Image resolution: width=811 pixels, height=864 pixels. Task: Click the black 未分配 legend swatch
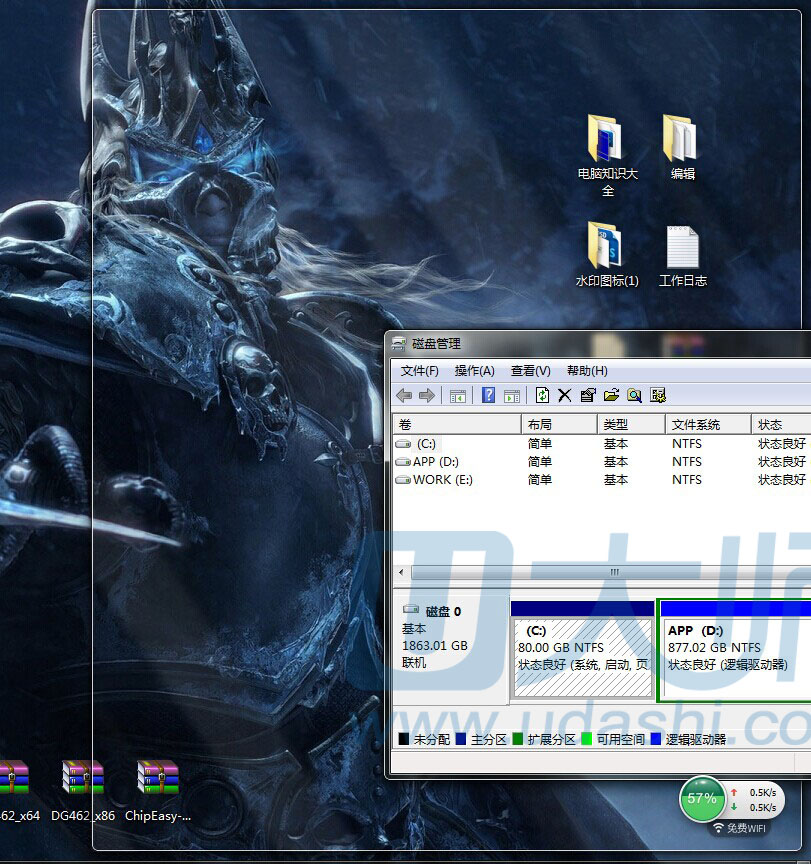(x=403, y=739)
